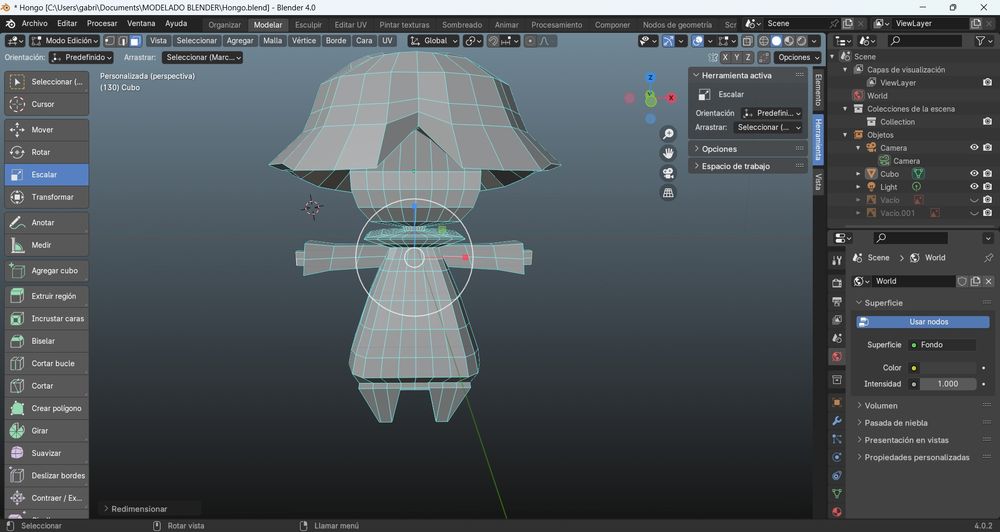Switch to the Esculpir workspace tab
Image resolution: width=1000 pixels, height=532 pixels.
click(x=308, y=24)
